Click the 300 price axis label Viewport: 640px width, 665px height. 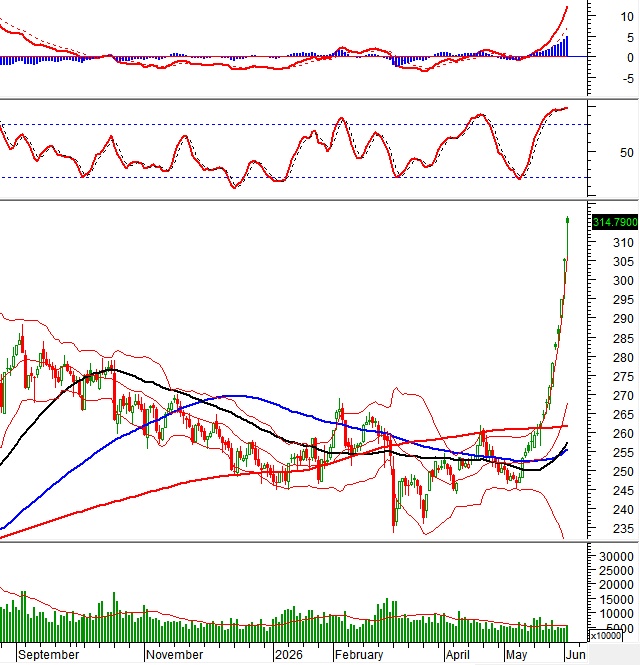[623, 280]
